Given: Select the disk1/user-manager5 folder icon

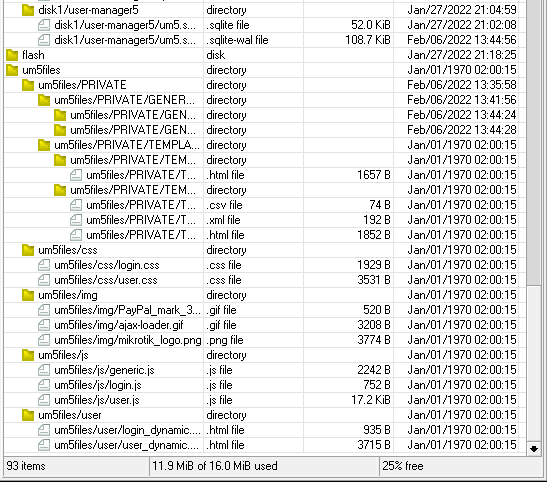Looking at the screenshot, I should 28,10.
